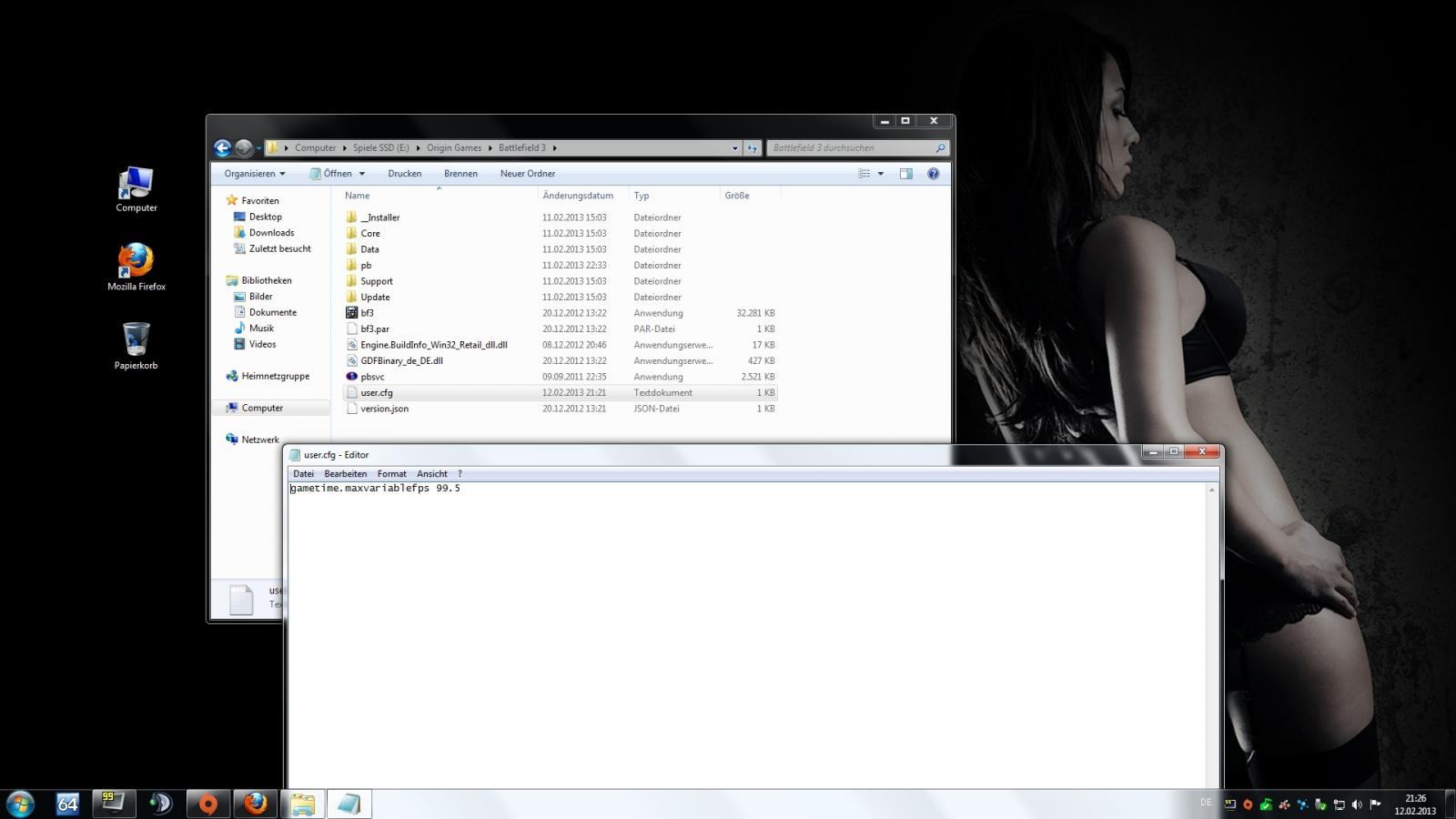Select Netzwerk in navigation pane
Viewport: 1456px width, 819px height.
(260, 440)
